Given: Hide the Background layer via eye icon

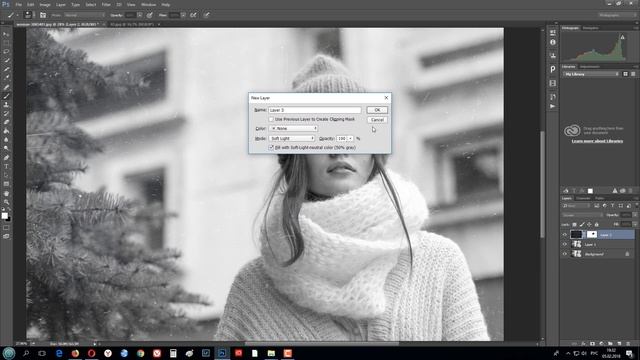Looking at the screenshot, I should point(565,254).
